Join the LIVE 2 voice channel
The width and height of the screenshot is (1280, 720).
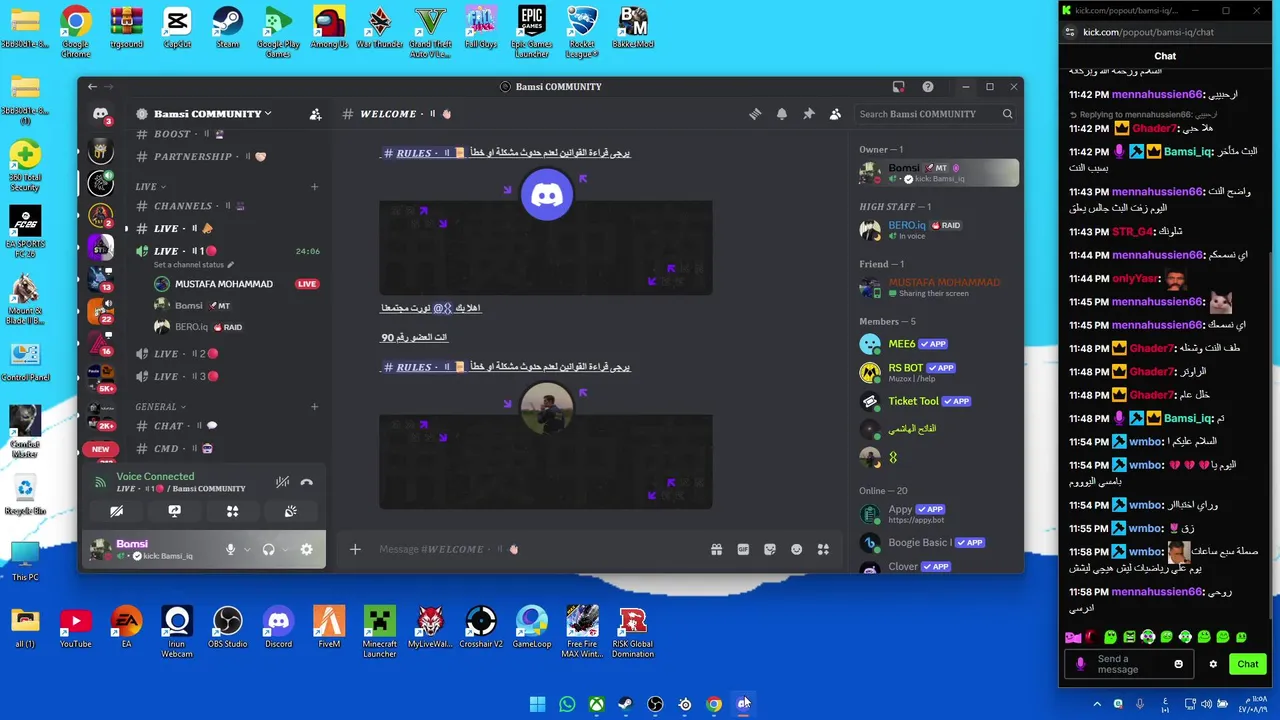pos(228,354)
